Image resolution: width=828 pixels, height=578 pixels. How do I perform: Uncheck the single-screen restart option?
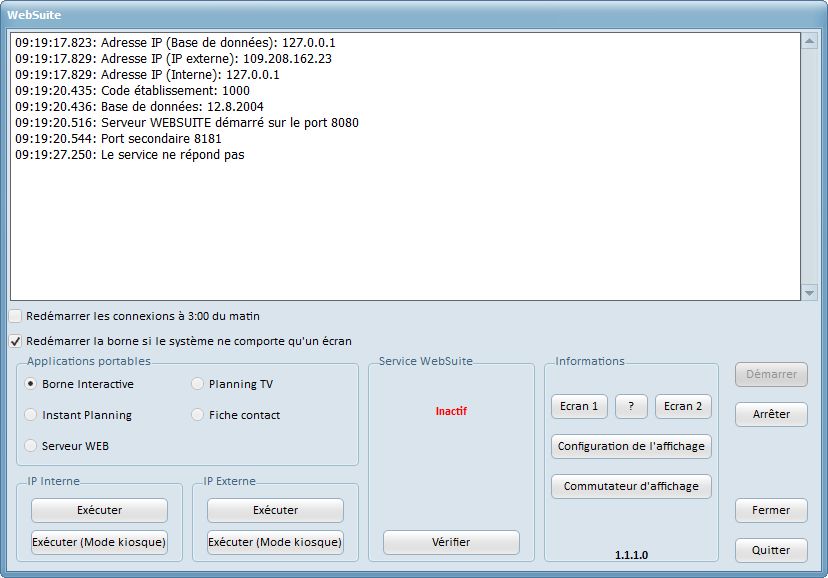click(15, 340)
